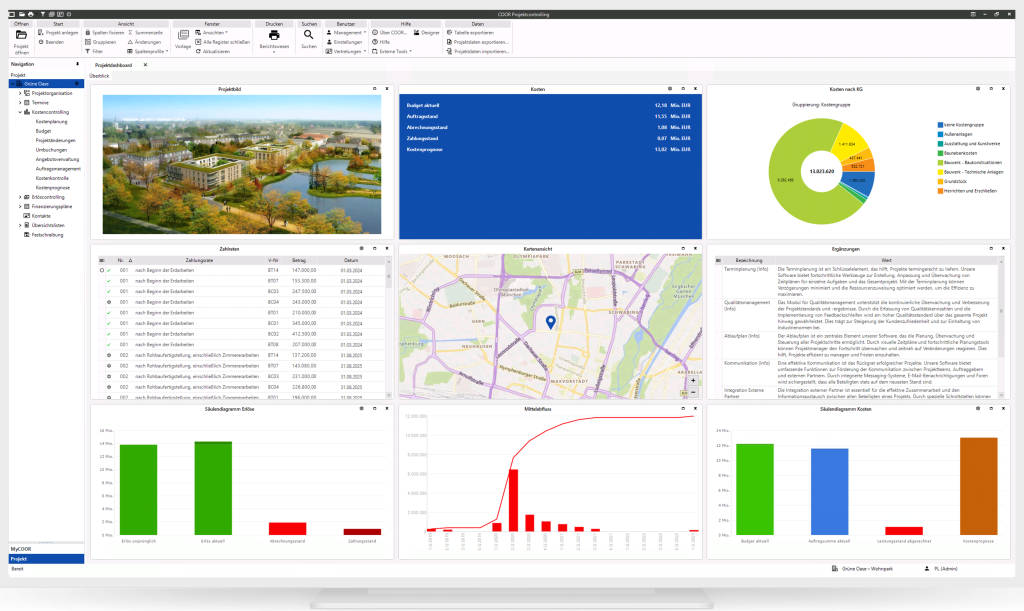
Task: Toggle the Summenzeile option
Action: [145, 33]
